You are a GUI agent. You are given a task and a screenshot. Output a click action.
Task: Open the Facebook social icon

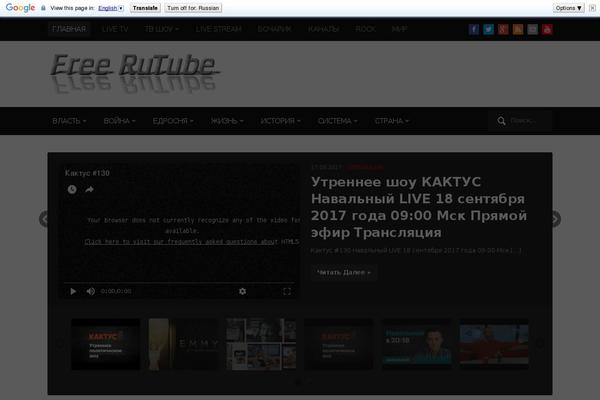(474, 29)
